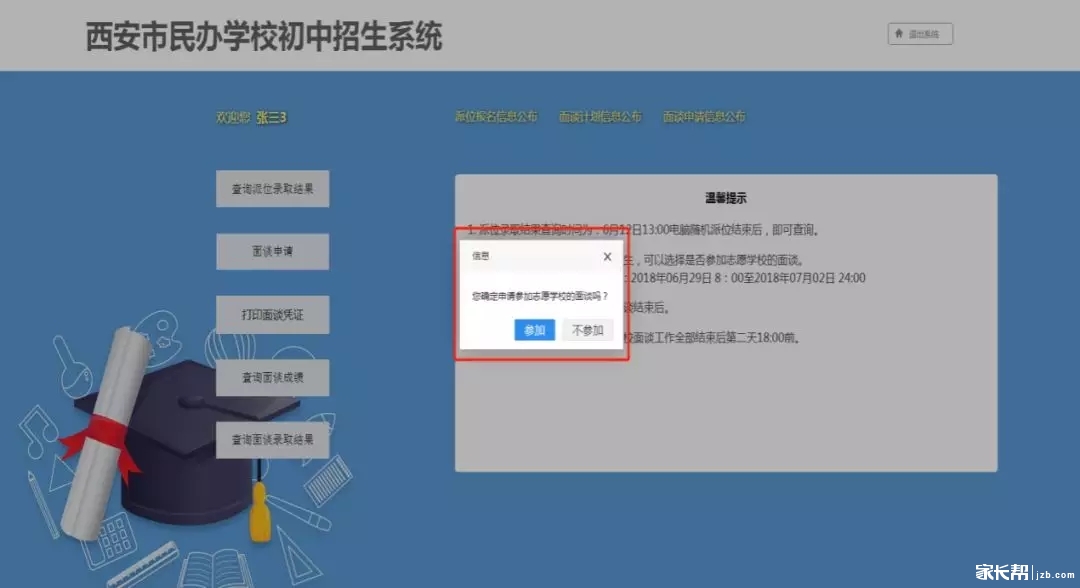Select 面谈申请 in the left sidebar
This screenshot has height=588, width=1080.
tap(272, 252)
